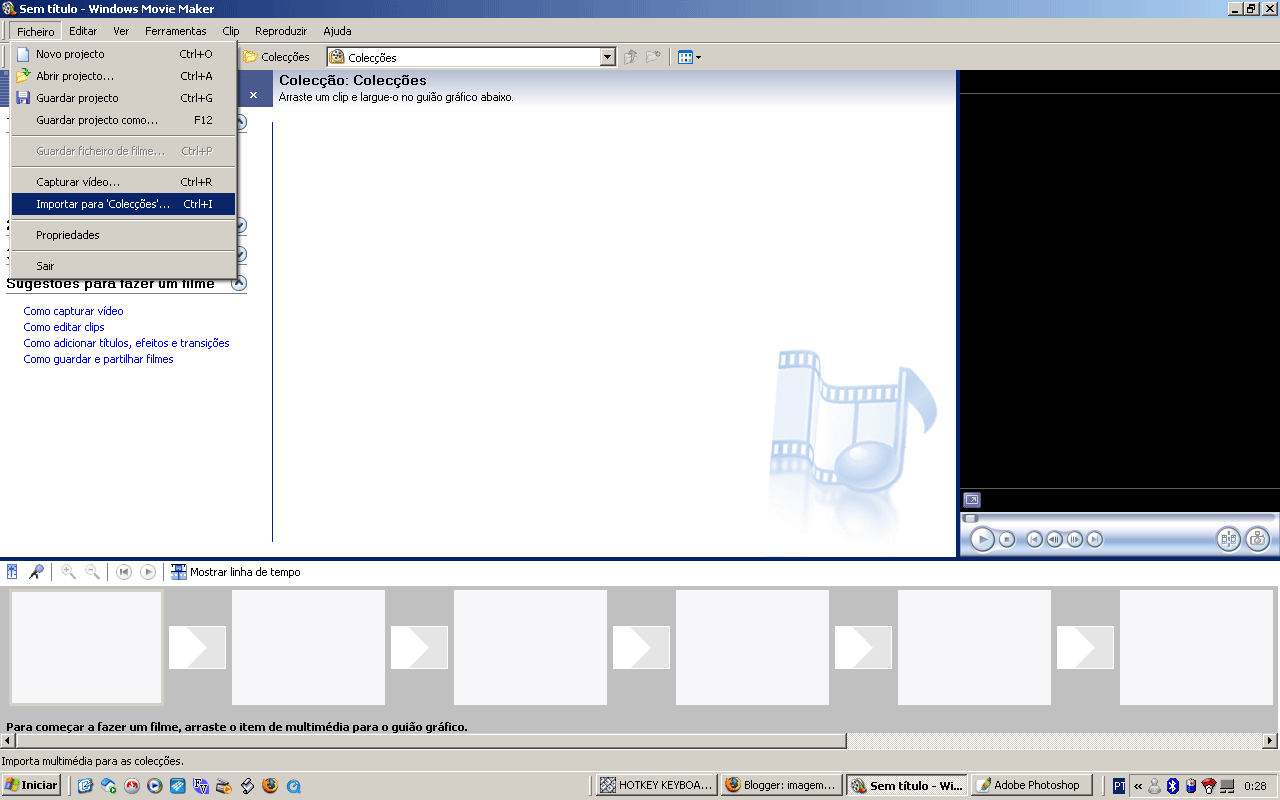This screenshot has width=1280, height=800.
Task: Click the Sem título - Wi... taskbar button
Action: point(907,785)
